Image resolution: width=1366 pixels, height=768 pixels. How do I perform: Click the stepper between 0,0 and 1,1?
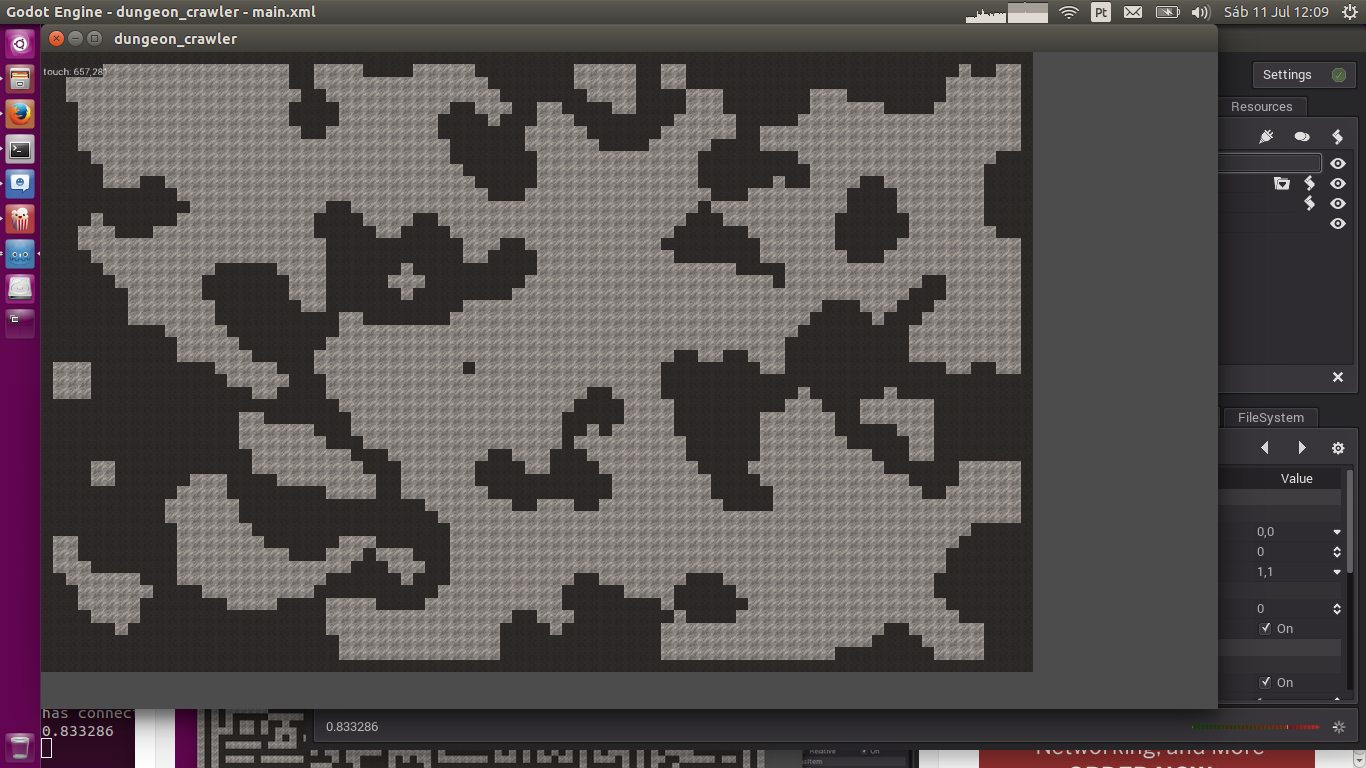[x=1337, y=552]
